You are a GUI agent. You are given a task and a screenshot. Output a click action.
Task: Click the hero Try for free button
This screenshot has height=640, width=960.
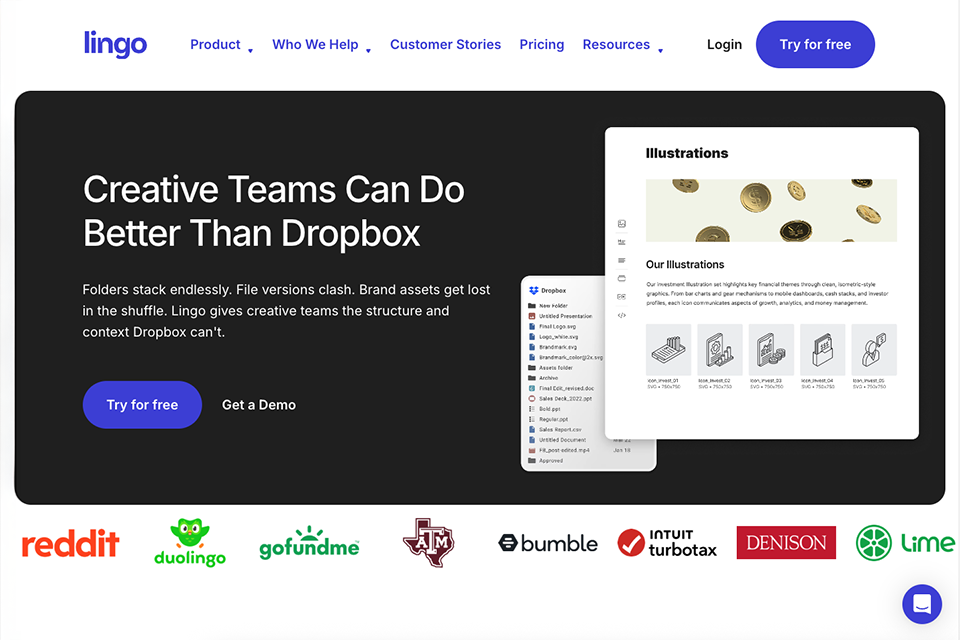(x=142, y=405)
